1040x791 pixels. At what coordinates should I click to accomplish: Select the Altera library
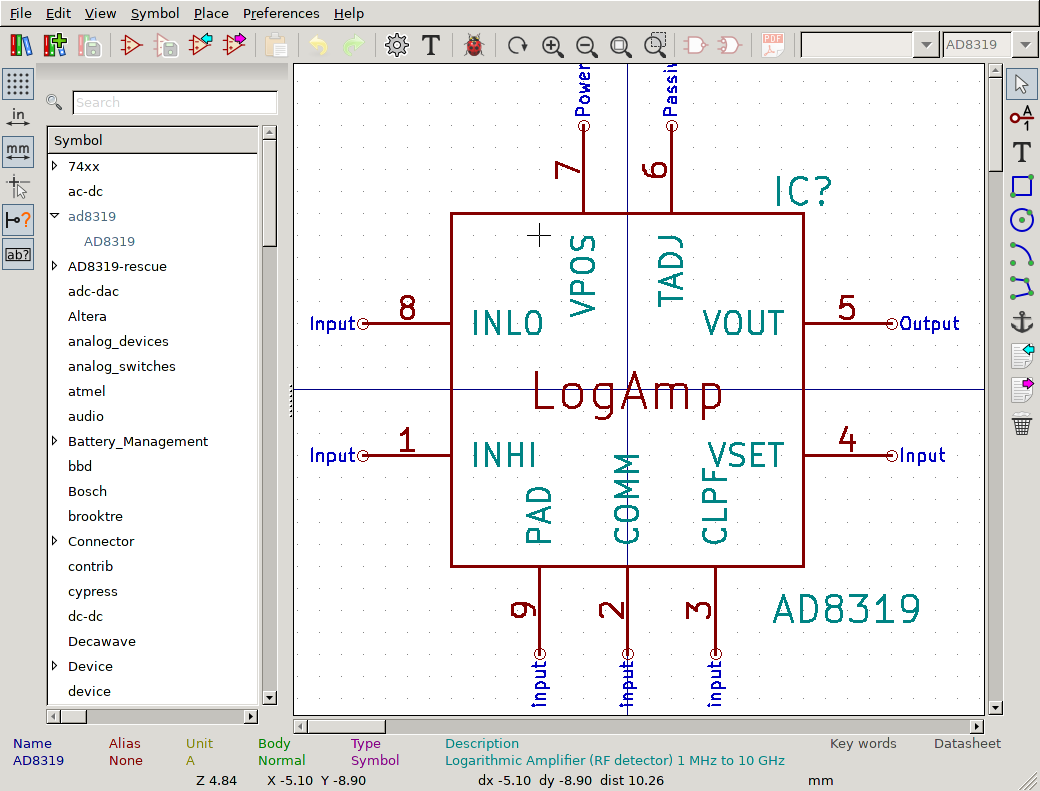tap(87, 316)
